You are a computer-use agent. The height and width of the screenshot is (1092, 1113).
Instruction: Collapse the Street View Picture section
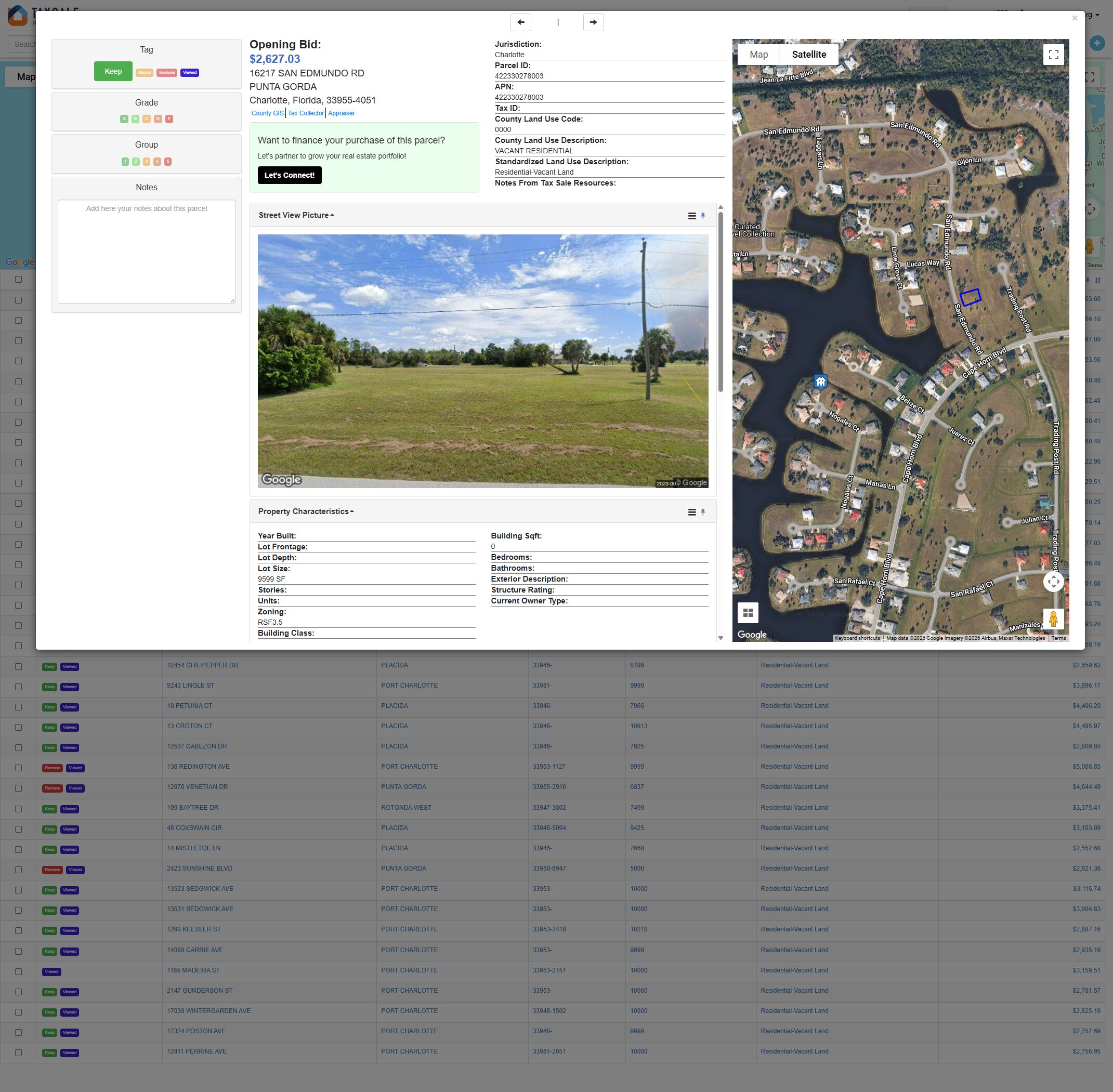coord(296,215)
